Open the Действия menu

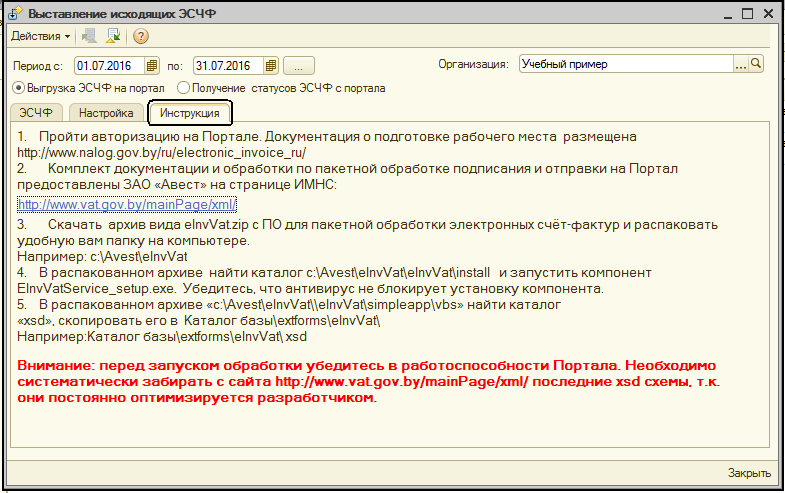40,37
